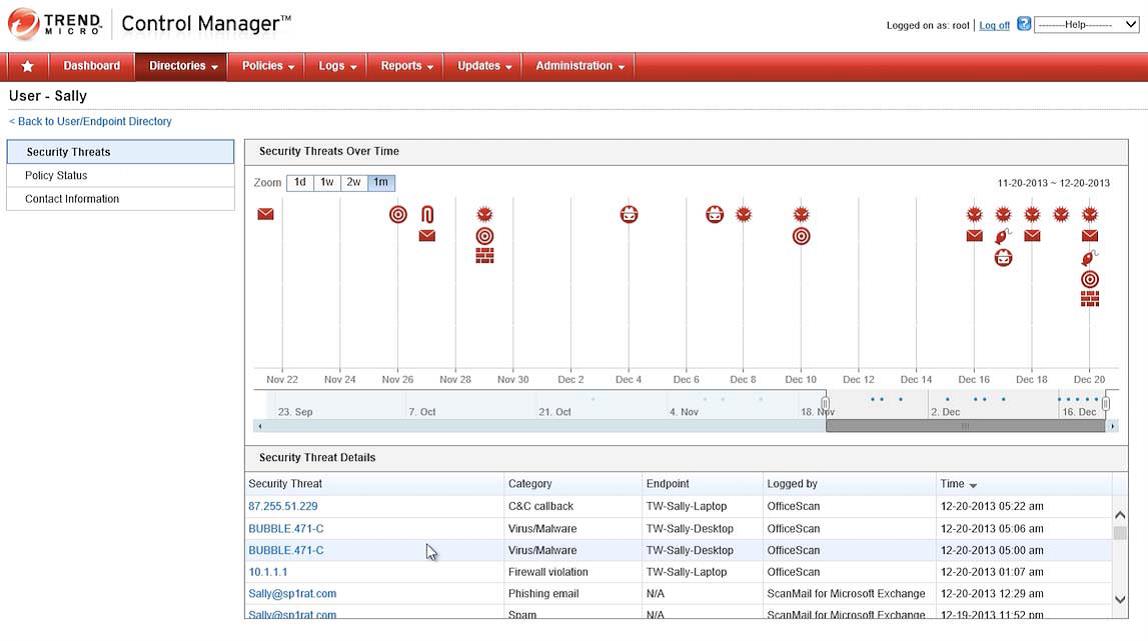This screenshot has width=1148, height=641.
Task: Select the malware bug icon at Dec 20
Action: click(1090, 214)
